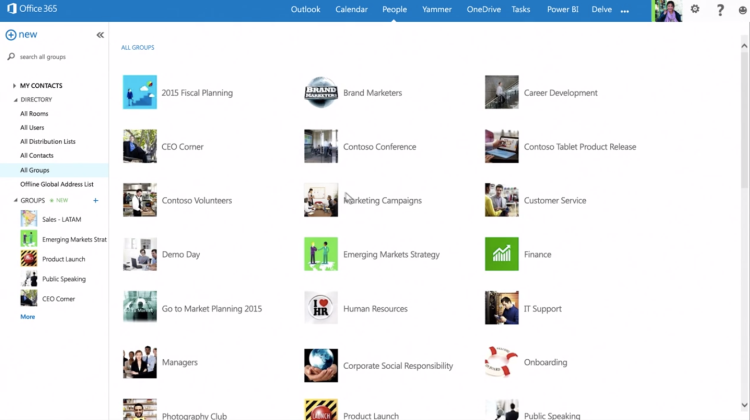Open the Outlook tab
Image resolution: width=750 pixels, height=420 pixels.
tap(306, 9)
